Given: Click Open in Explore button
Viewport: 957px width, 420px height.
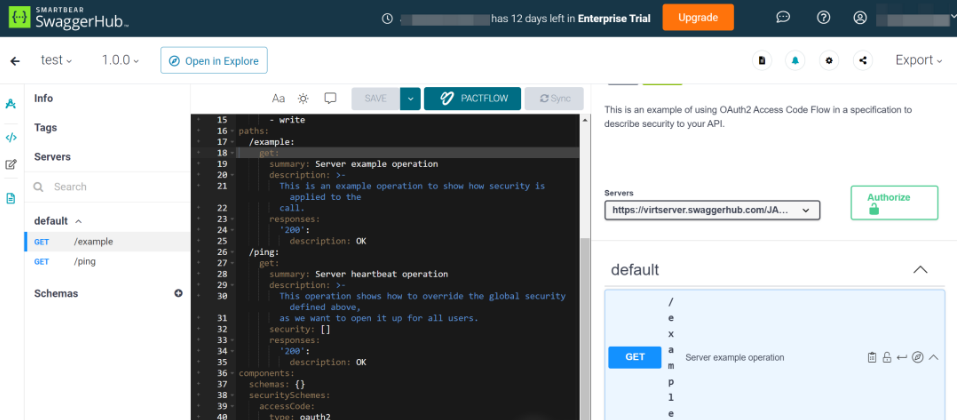Looking at the screenshot, I should (214, 61).
